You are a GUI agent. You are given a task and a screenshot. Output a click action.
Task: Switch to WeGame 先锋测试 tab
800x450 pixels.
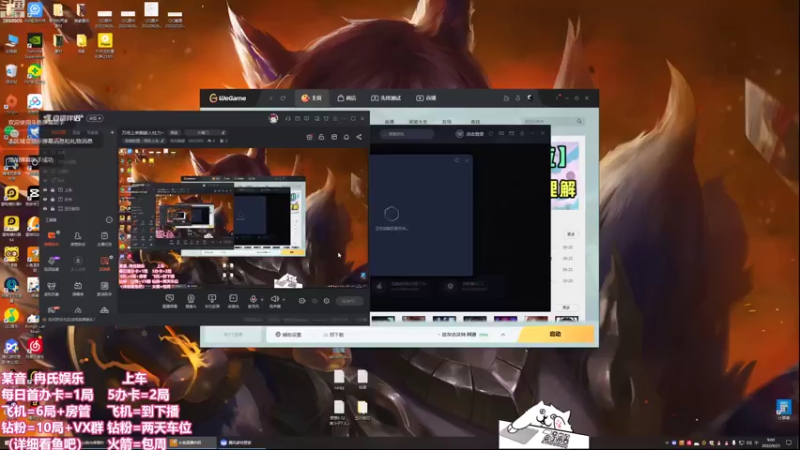[386, 98]
